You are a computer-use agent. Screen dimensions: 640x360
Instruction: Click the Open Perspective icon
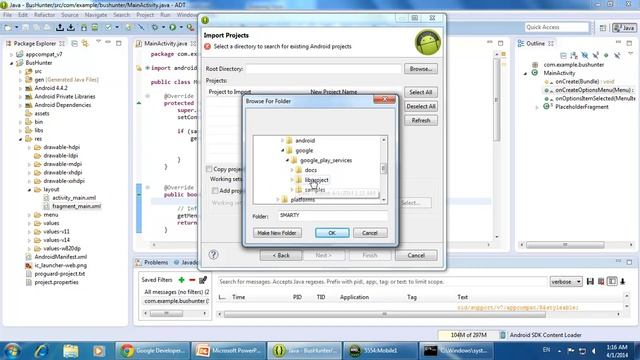coord(603,28)
